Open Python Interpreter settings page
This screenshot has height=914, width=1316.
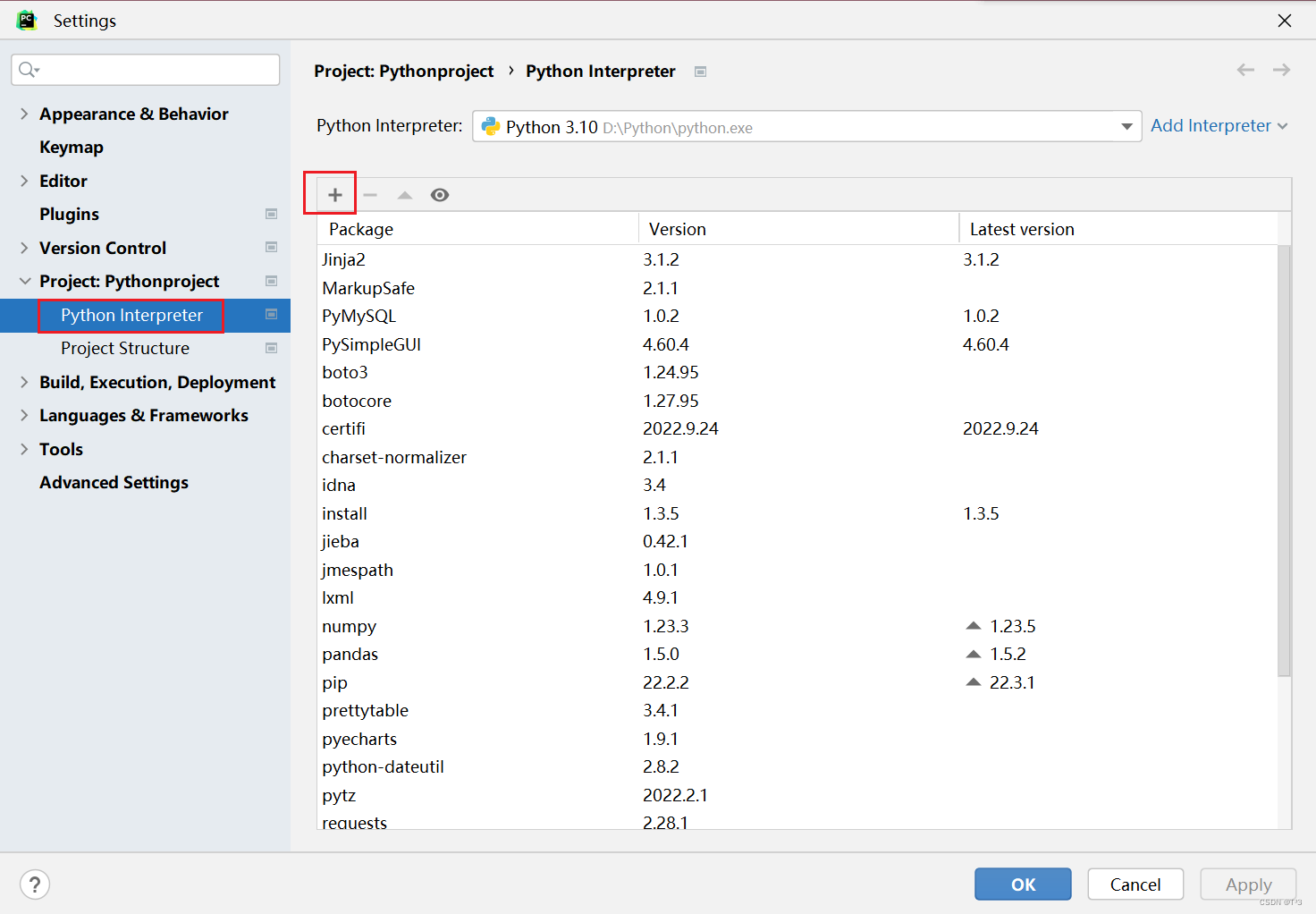(131, 315)
